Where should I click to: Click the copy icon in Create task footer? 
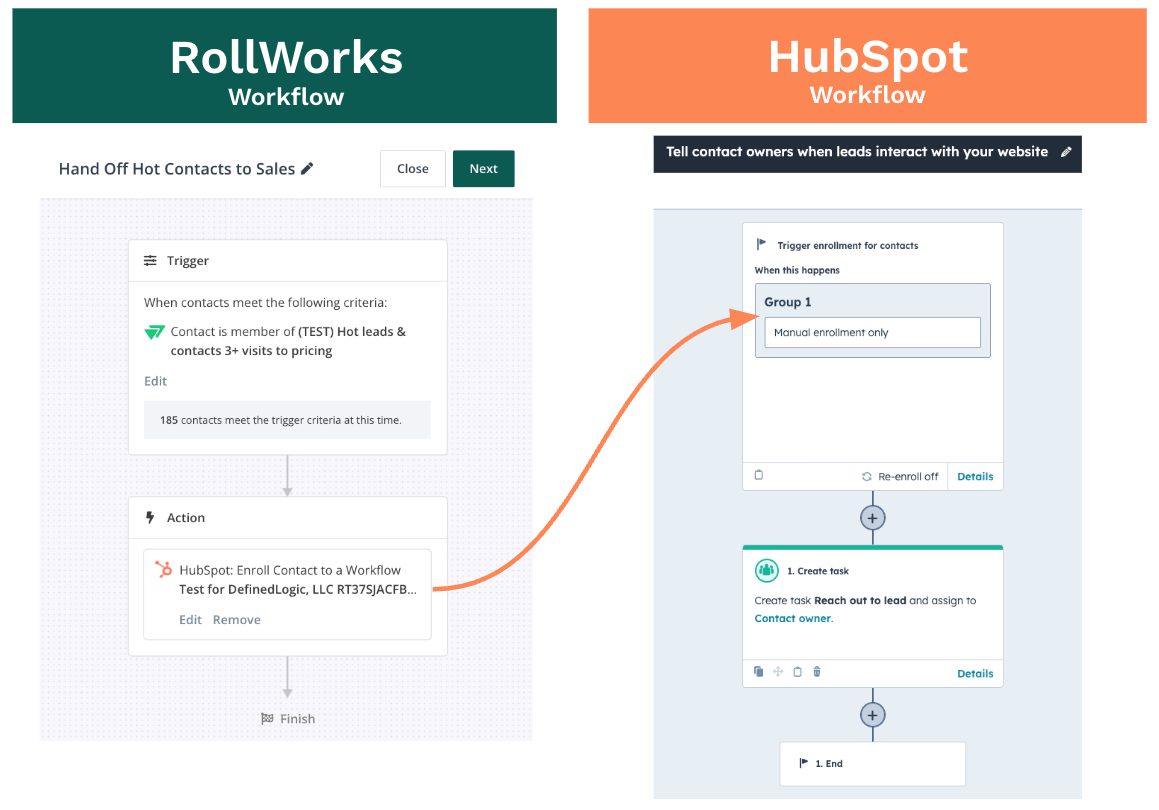click(x=758, y=672)
